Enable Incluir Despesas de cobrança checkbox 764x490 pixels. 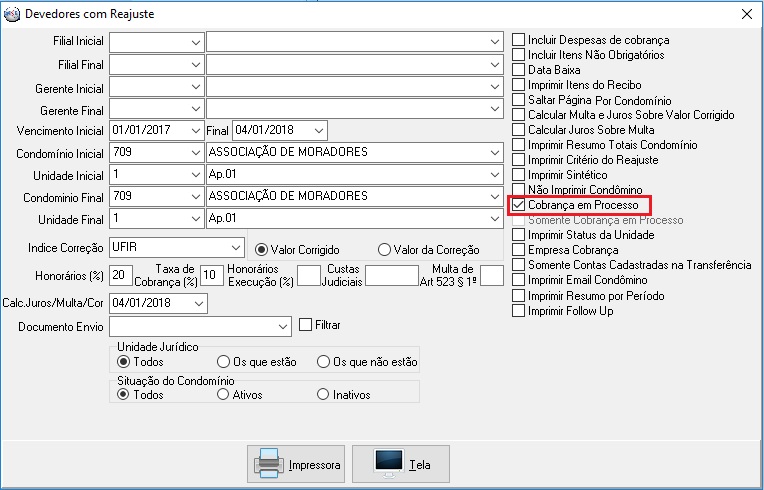(519, 40)
